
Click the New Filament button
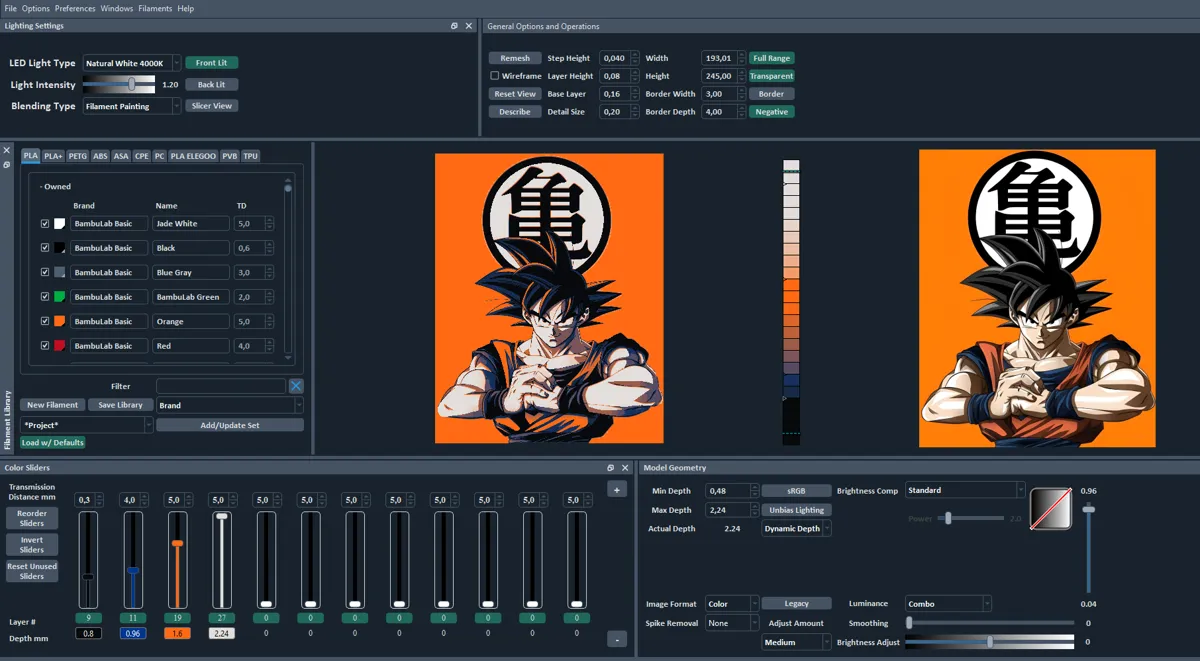coord(53,405)
